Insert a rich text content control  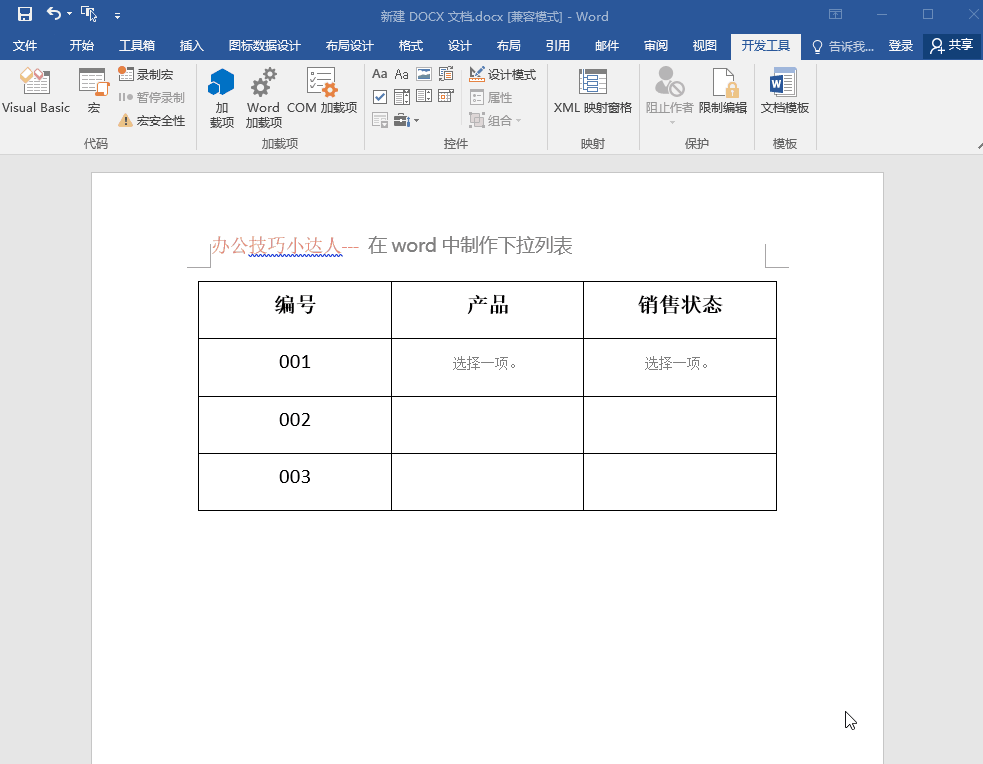(379, 74)
